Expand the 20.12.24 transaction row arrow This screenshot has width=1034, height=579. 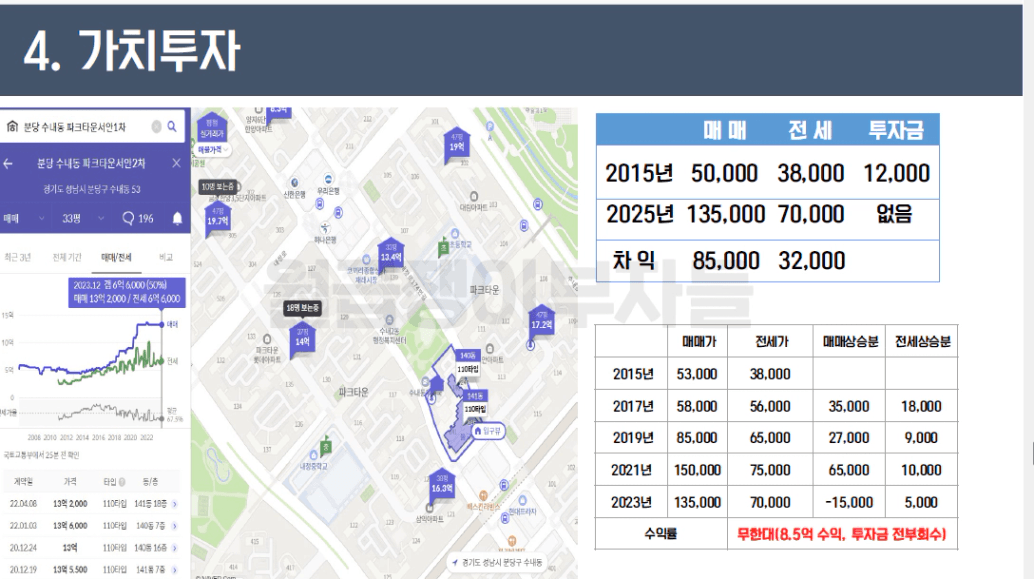coord(175,548)
